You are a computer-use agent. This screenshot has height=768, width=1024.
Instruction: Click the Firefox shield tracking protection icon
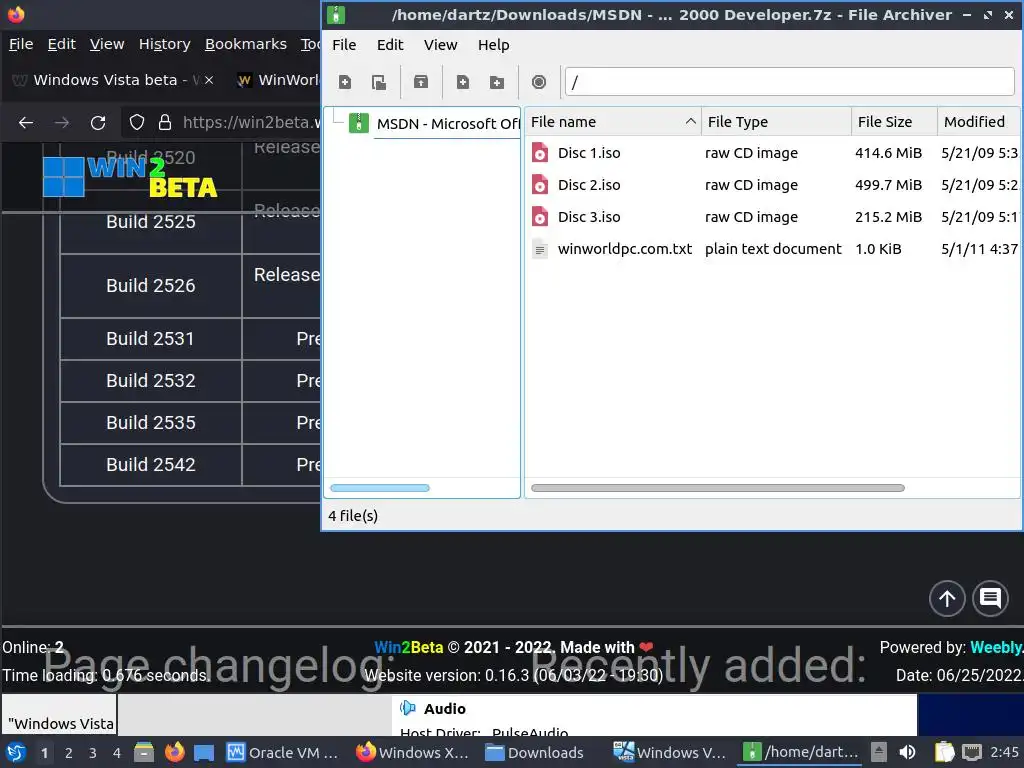pos(136,123)
